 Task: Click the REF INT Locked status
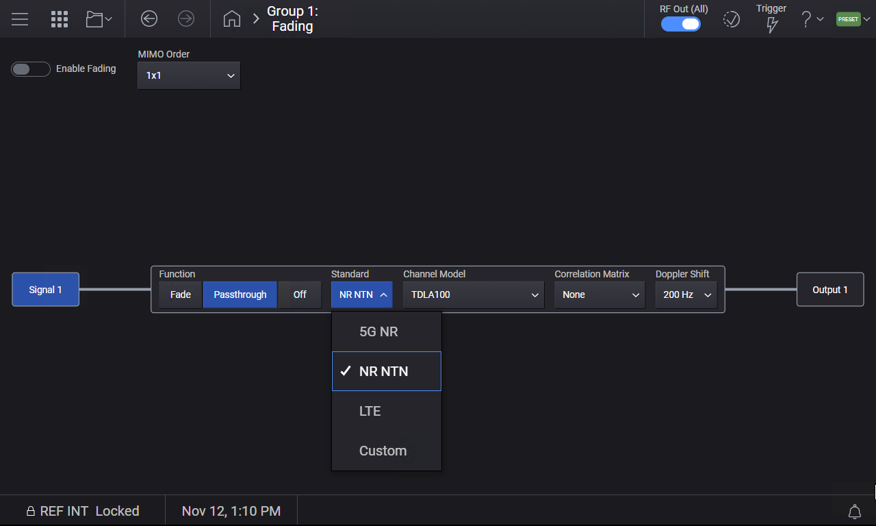(x=83, y=511)
